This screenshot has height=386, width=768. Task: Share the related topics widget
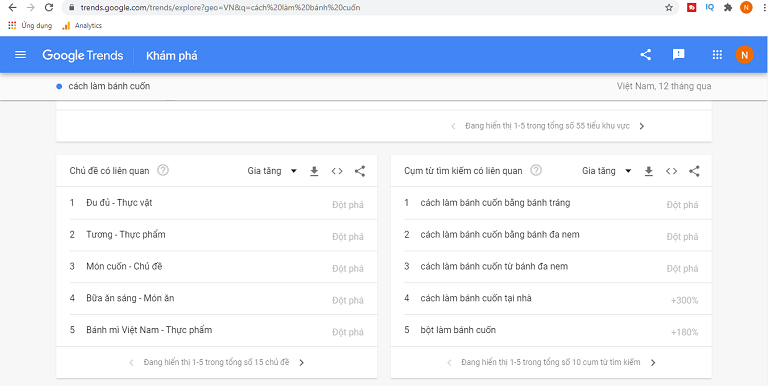click(x=360, y=171)
